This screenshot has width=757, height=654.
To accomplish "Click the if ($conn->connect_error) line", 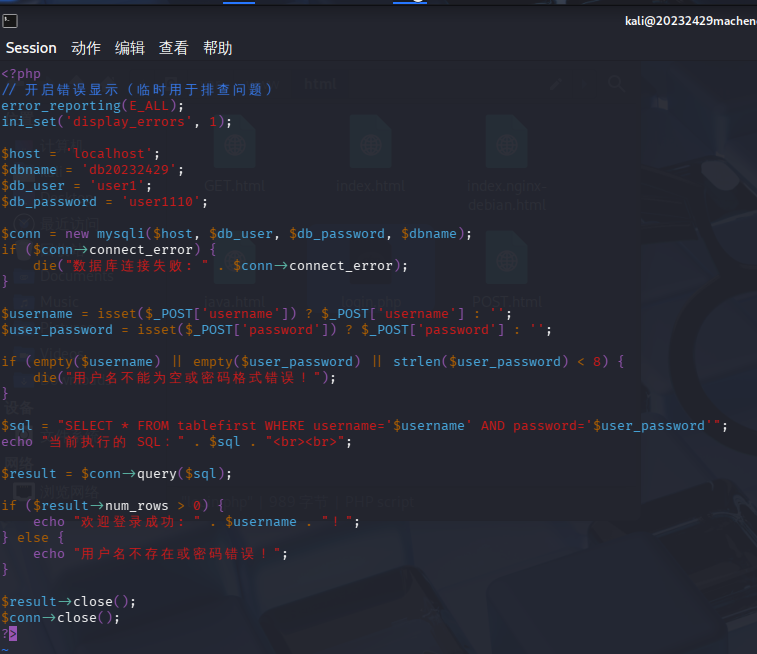I will point(109,250).
